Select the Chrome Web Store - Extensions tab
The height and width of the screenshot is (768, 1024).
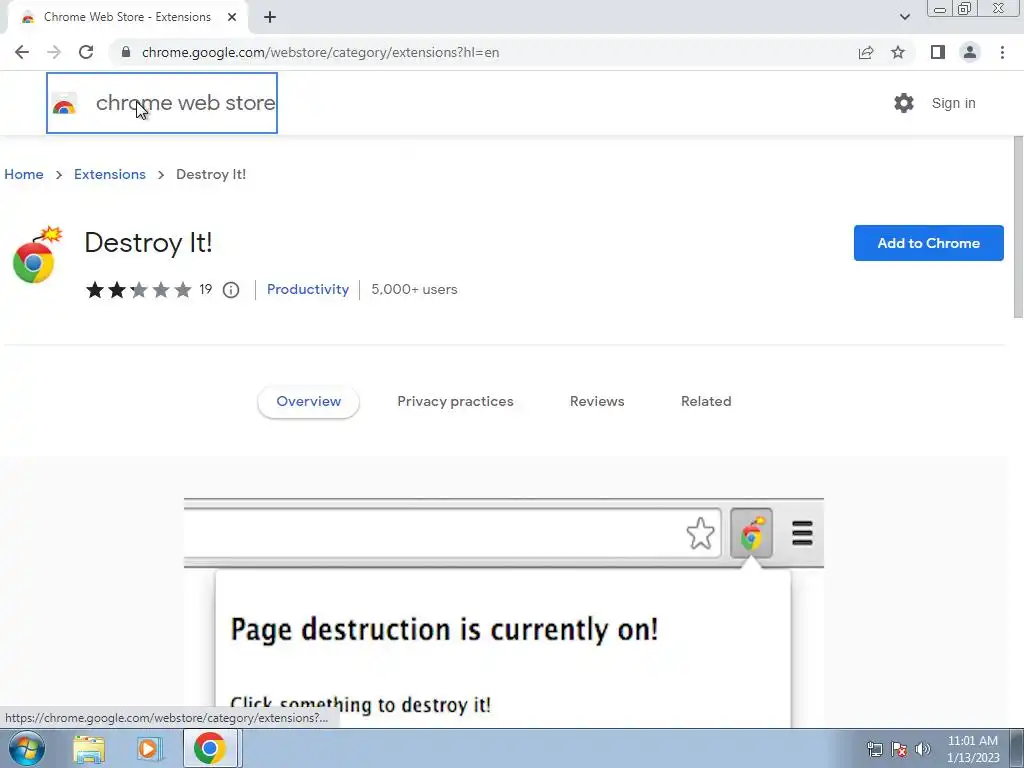pyautogui.click(x=127, y=18)
